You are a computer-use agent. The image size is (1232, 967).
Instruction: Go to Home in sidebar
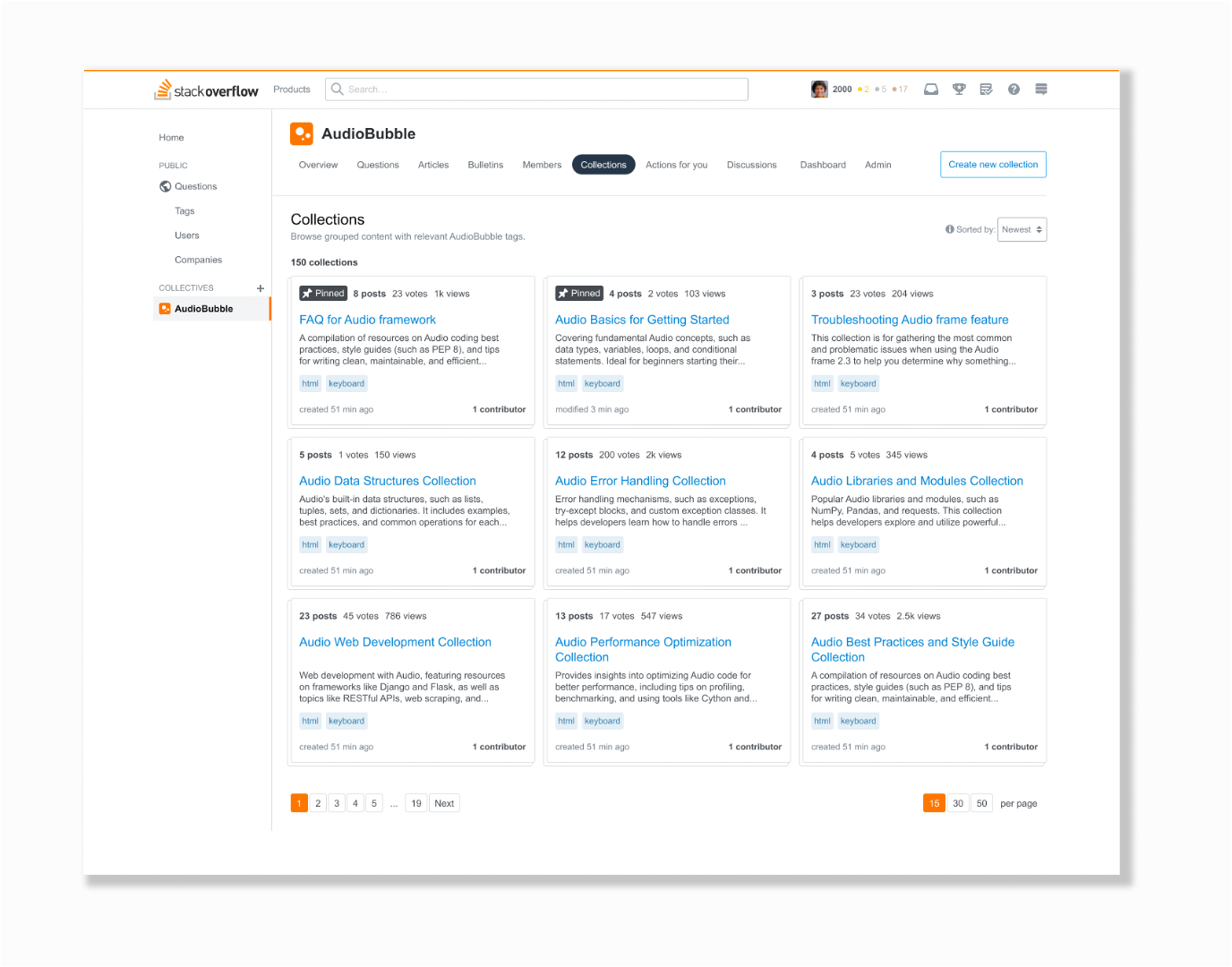coord(171,138)
